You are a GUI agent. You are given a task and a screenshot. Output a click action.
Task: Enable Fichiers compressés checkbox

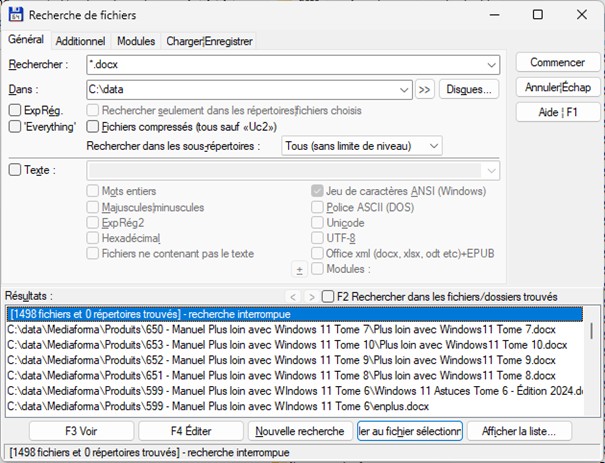click(x=94, y=127)
